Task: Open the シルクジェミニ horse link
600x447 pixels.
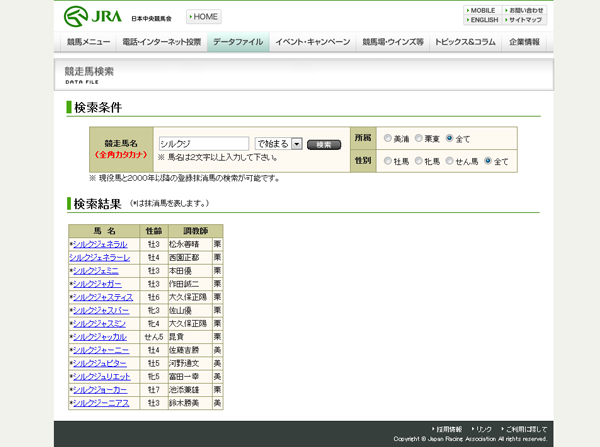Action: click(x=96, y=271)
